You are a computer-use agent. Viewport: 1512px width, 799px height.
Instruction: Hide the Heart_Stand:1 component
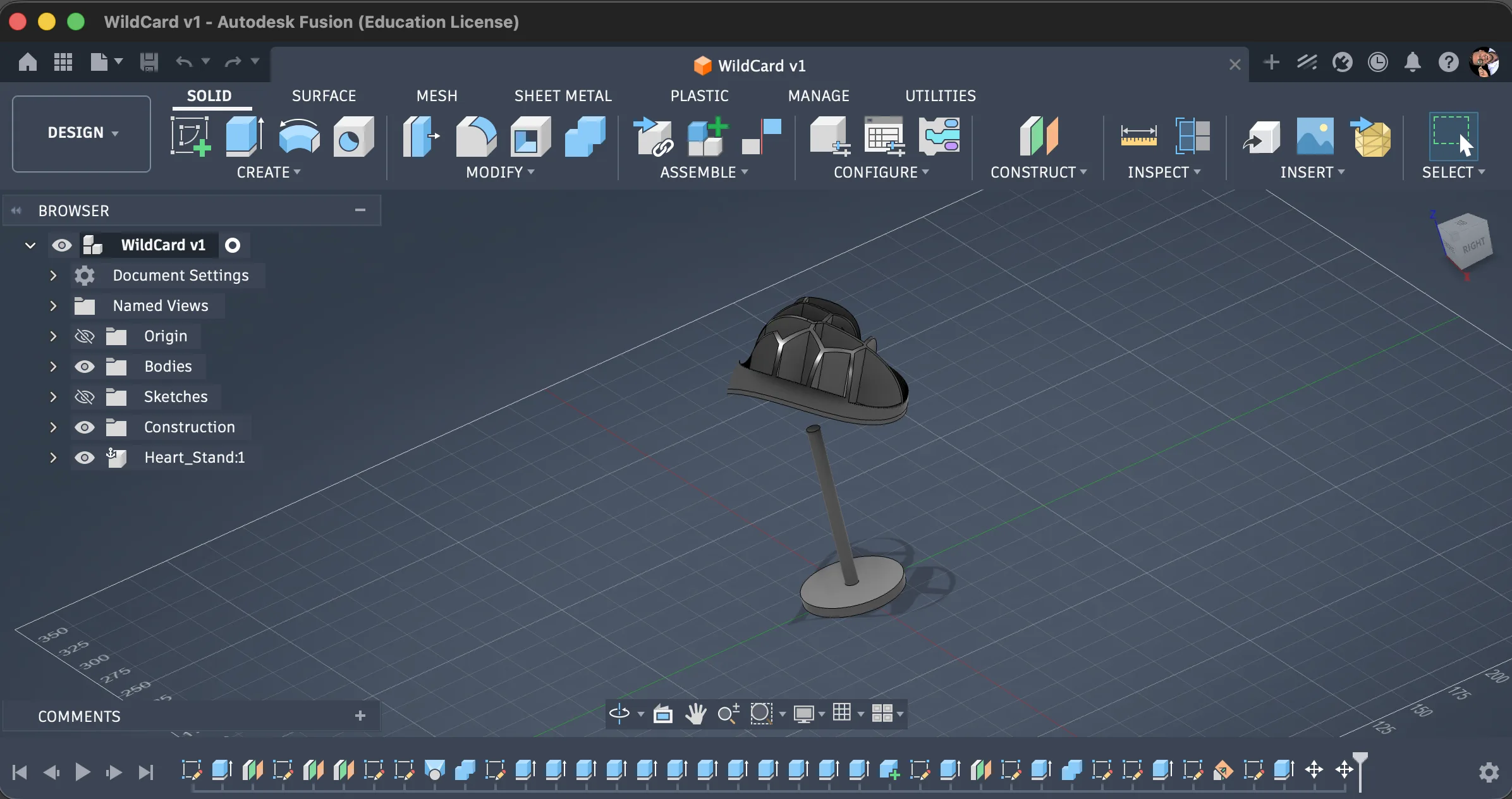click(x=84, y=458)
